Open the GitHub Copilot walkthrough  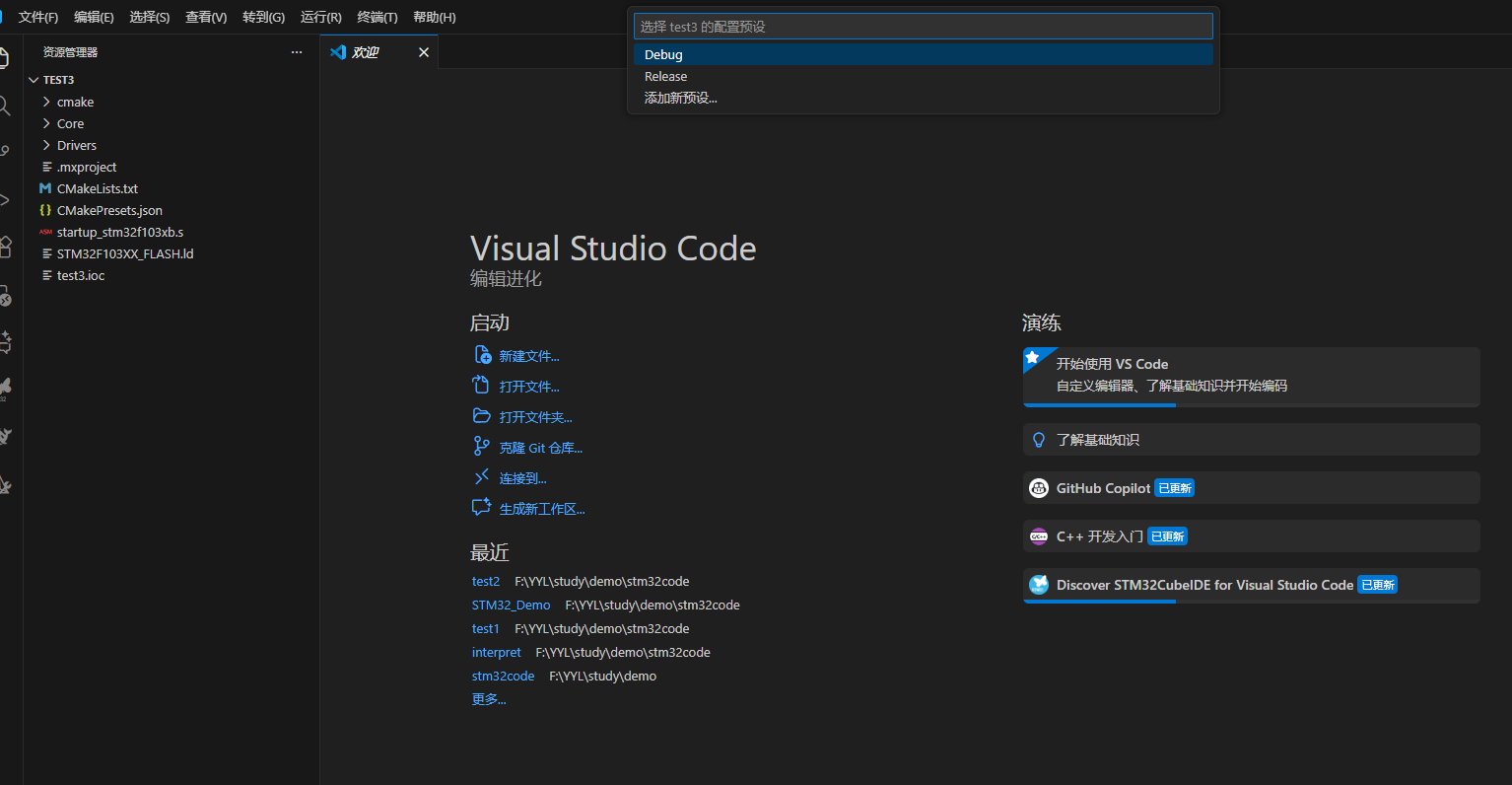[x=1252, y=488]
